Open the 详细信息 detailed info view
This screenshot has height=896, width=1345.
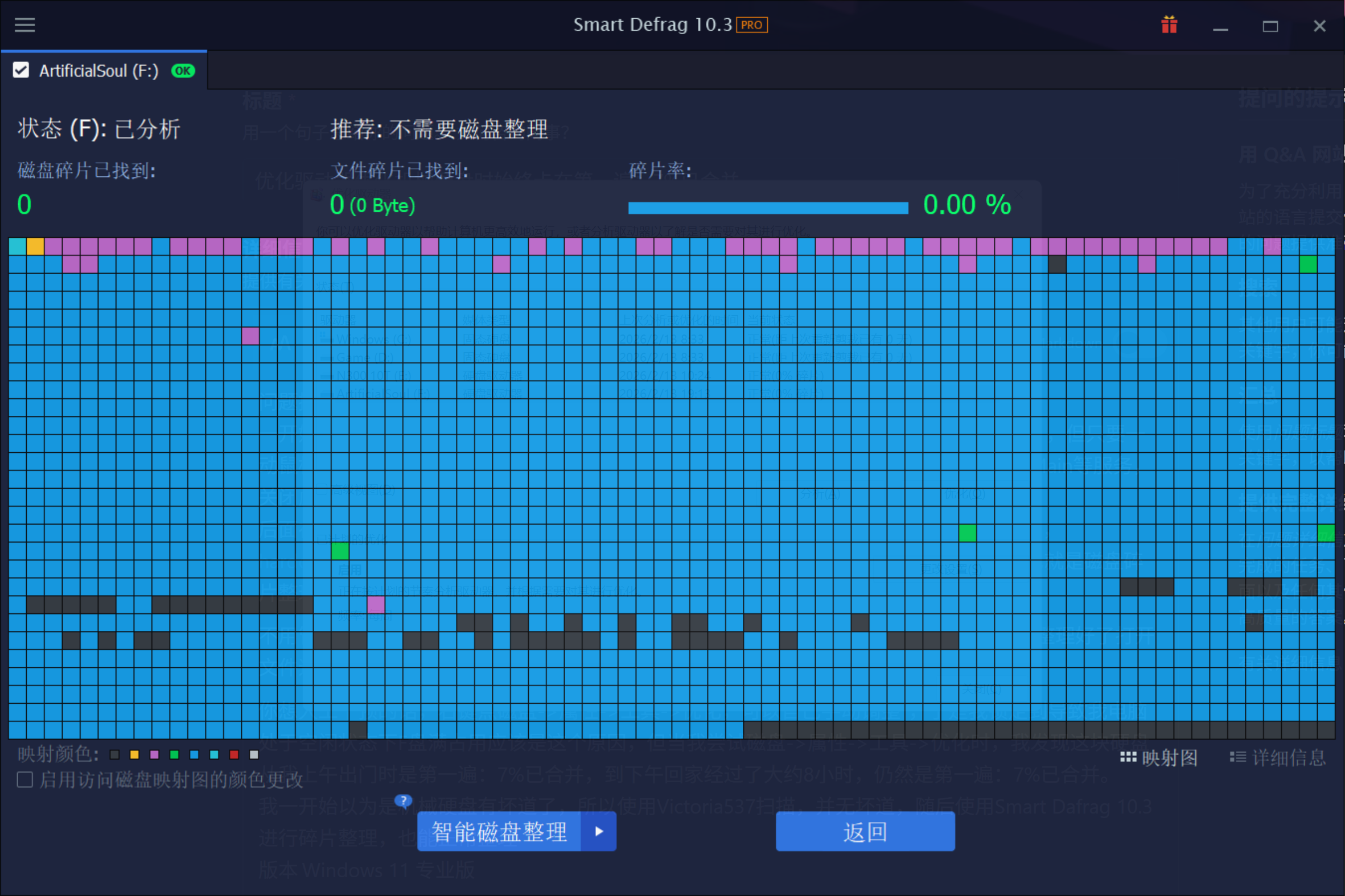click(x=1279, y=757)
